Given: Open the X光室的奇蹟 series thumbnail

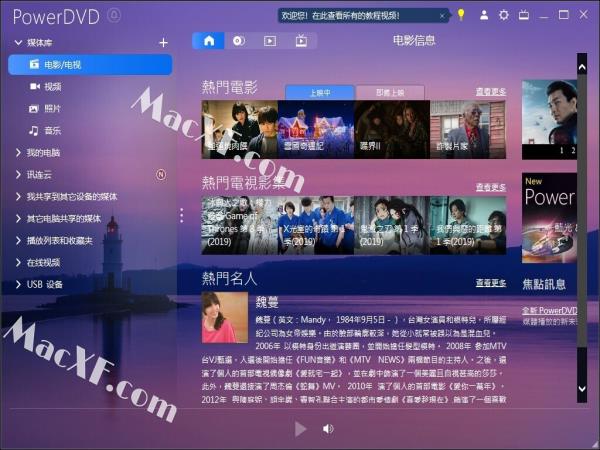Looking at the screenshot, I should [316, 225].
